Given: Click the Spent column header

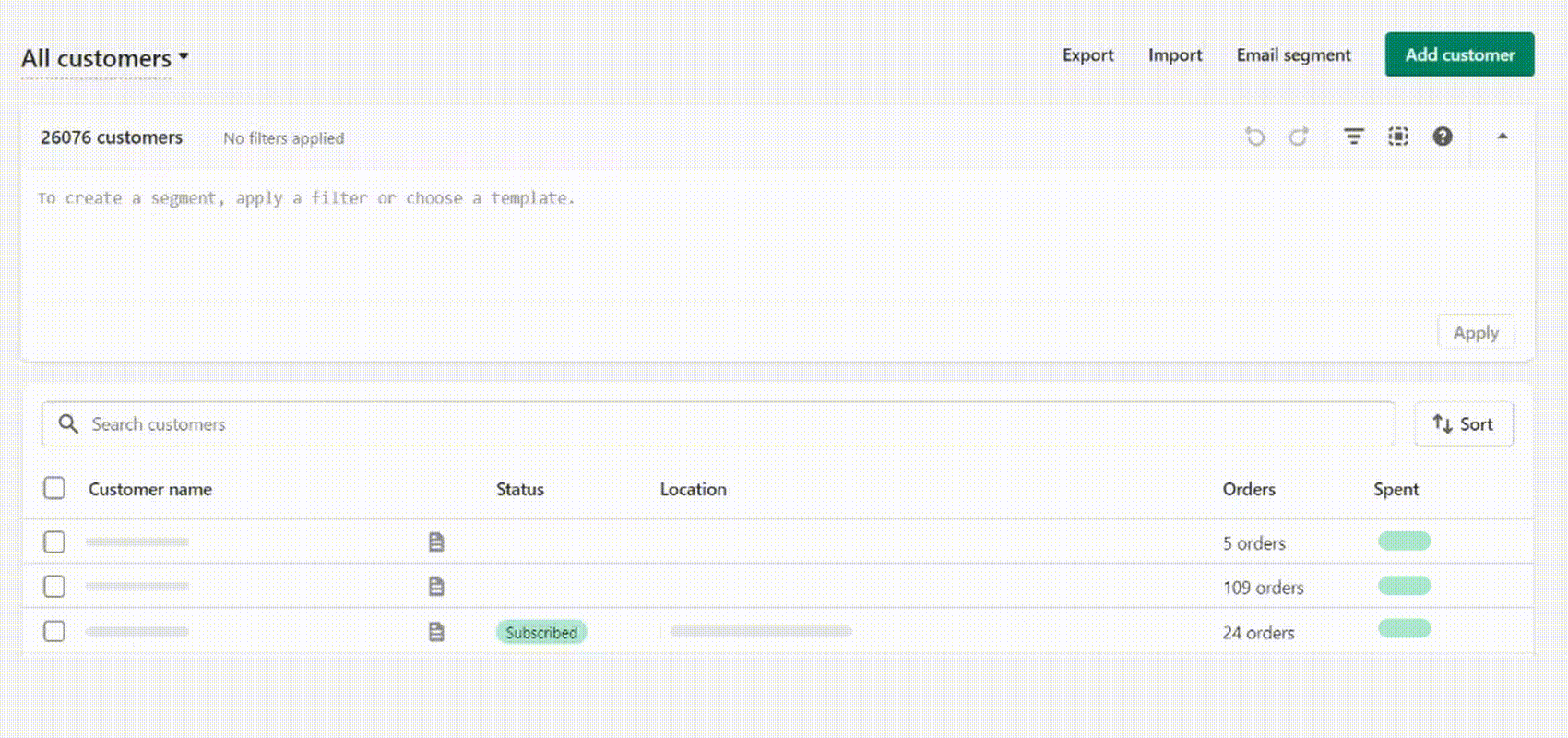Looking at the screenshot, I should 1396,489.
